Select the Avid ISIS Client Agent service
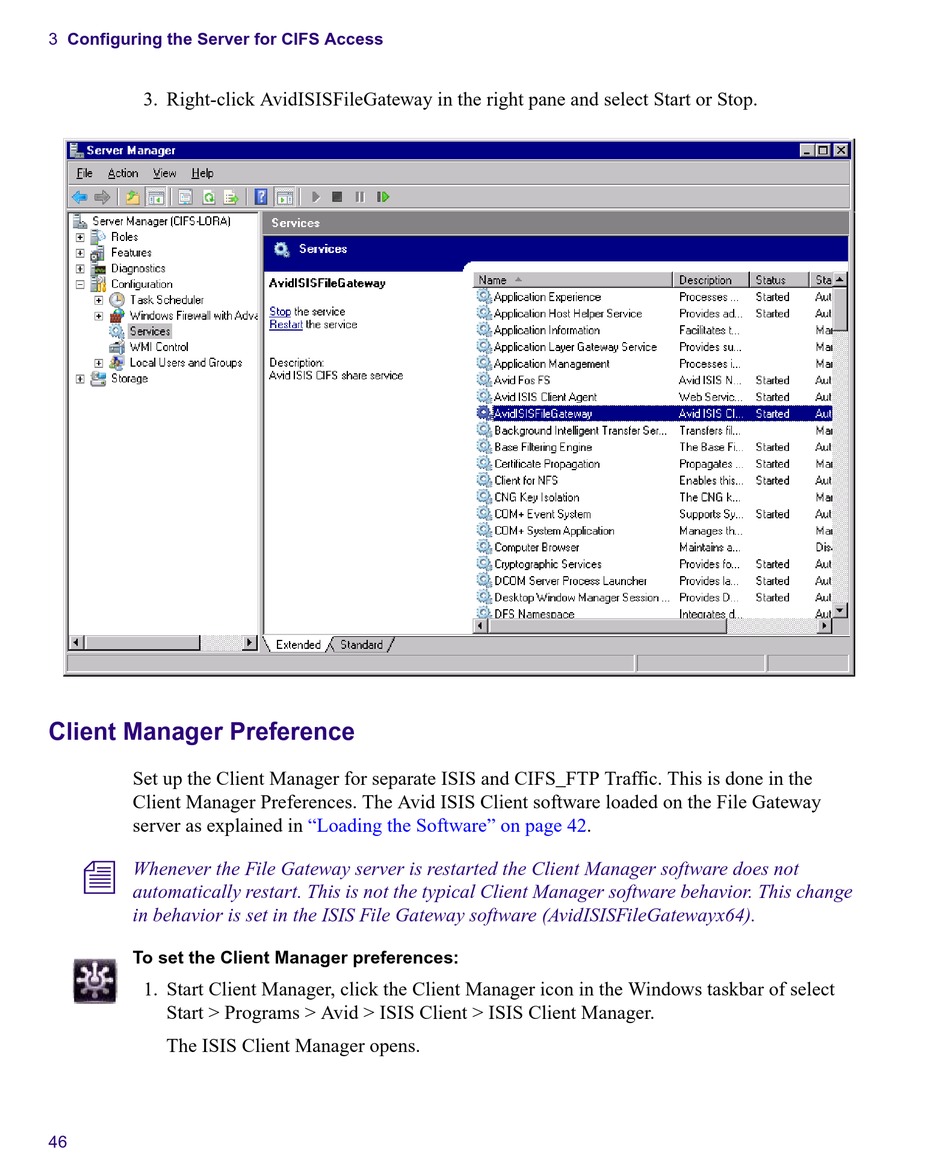Viewport: 950px width, 1153px height. tap(545, 397)
